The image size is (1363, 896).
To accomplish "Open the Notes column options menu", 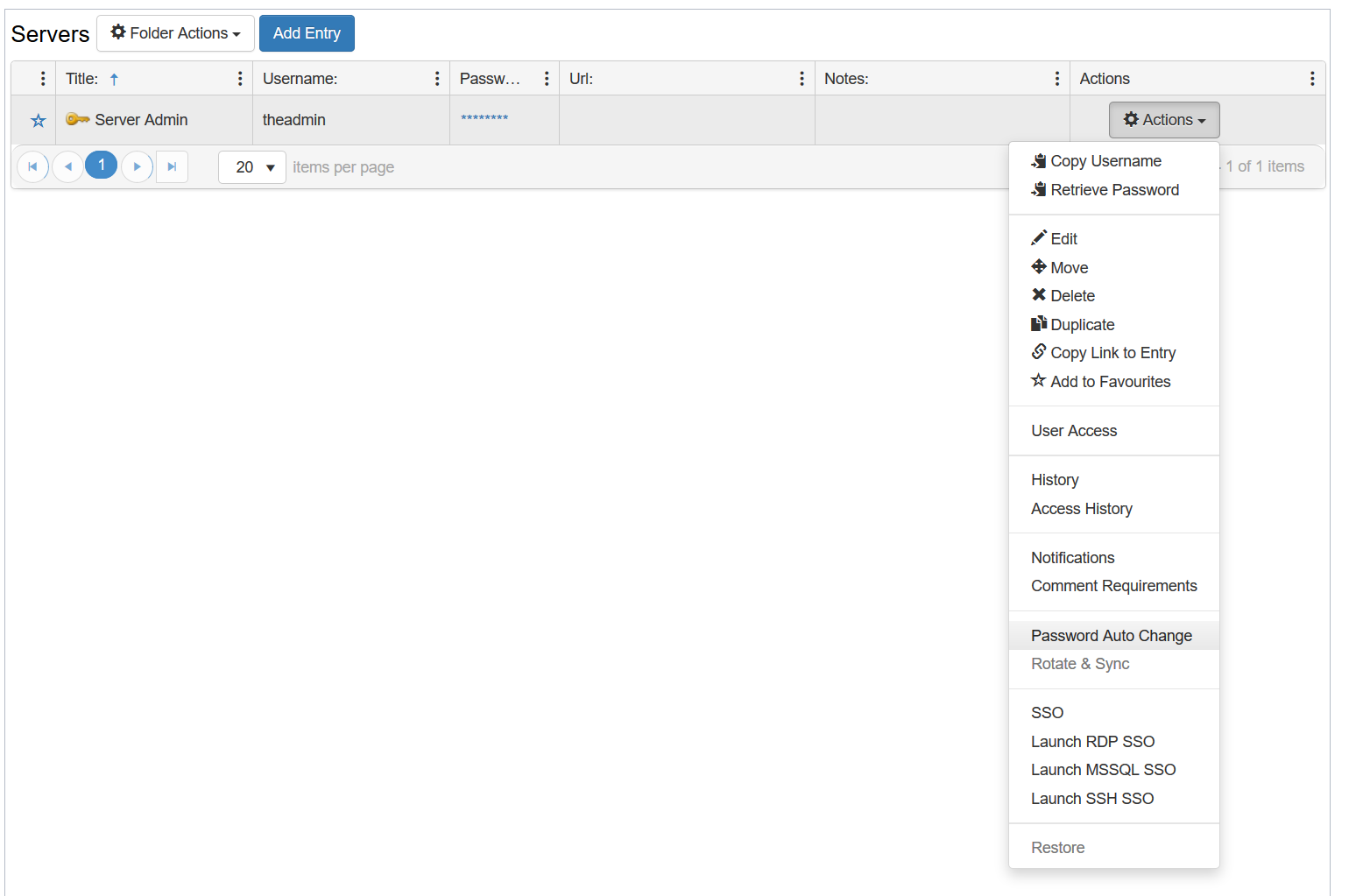I will pos(1057,79).
